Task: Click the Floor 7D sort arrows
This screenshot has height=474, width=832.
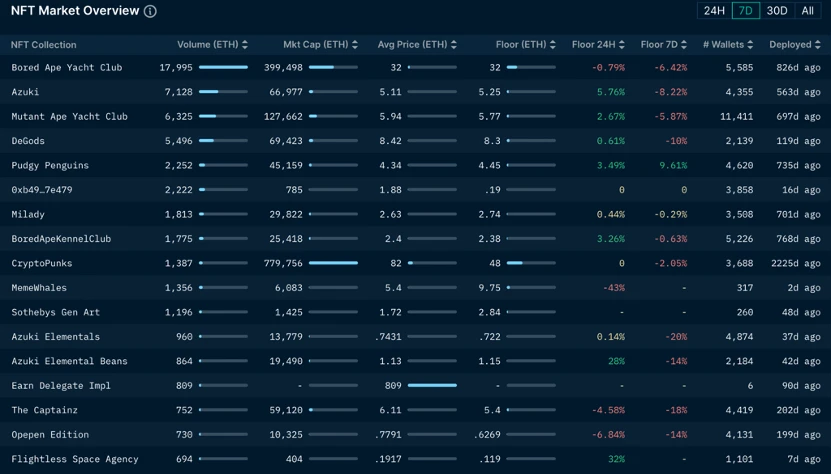Action: coord(686,45)
